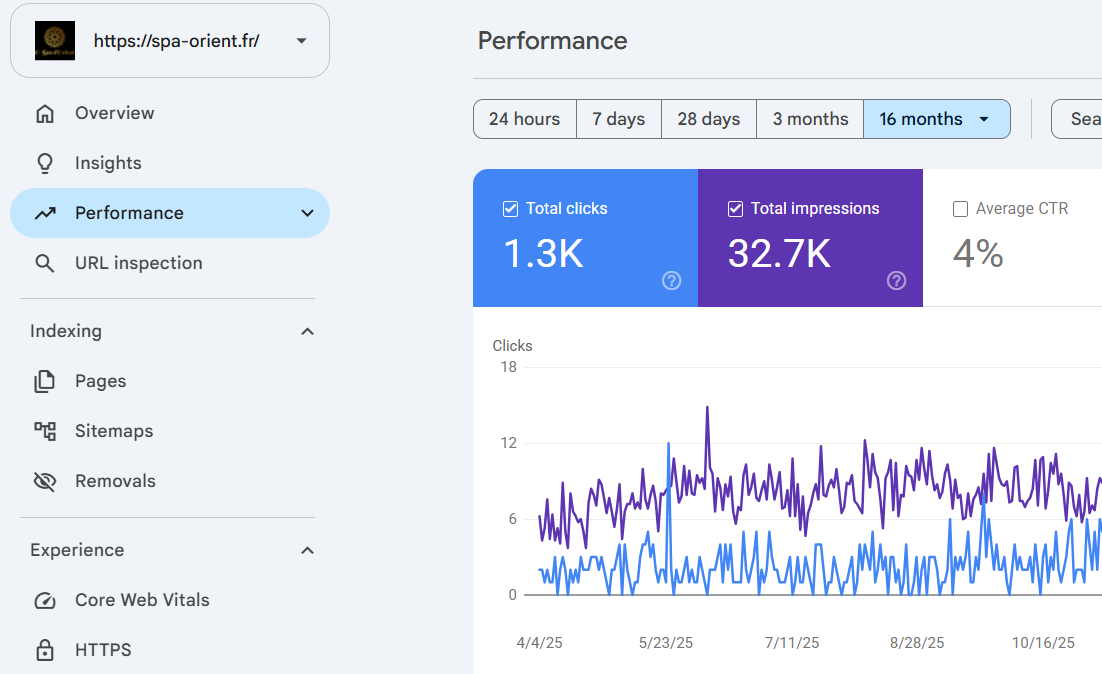Image resolution: width=1102 pixels, height=674 pixels.
Task: Click the Insights lightbulb icon
Action: [45, 163]
